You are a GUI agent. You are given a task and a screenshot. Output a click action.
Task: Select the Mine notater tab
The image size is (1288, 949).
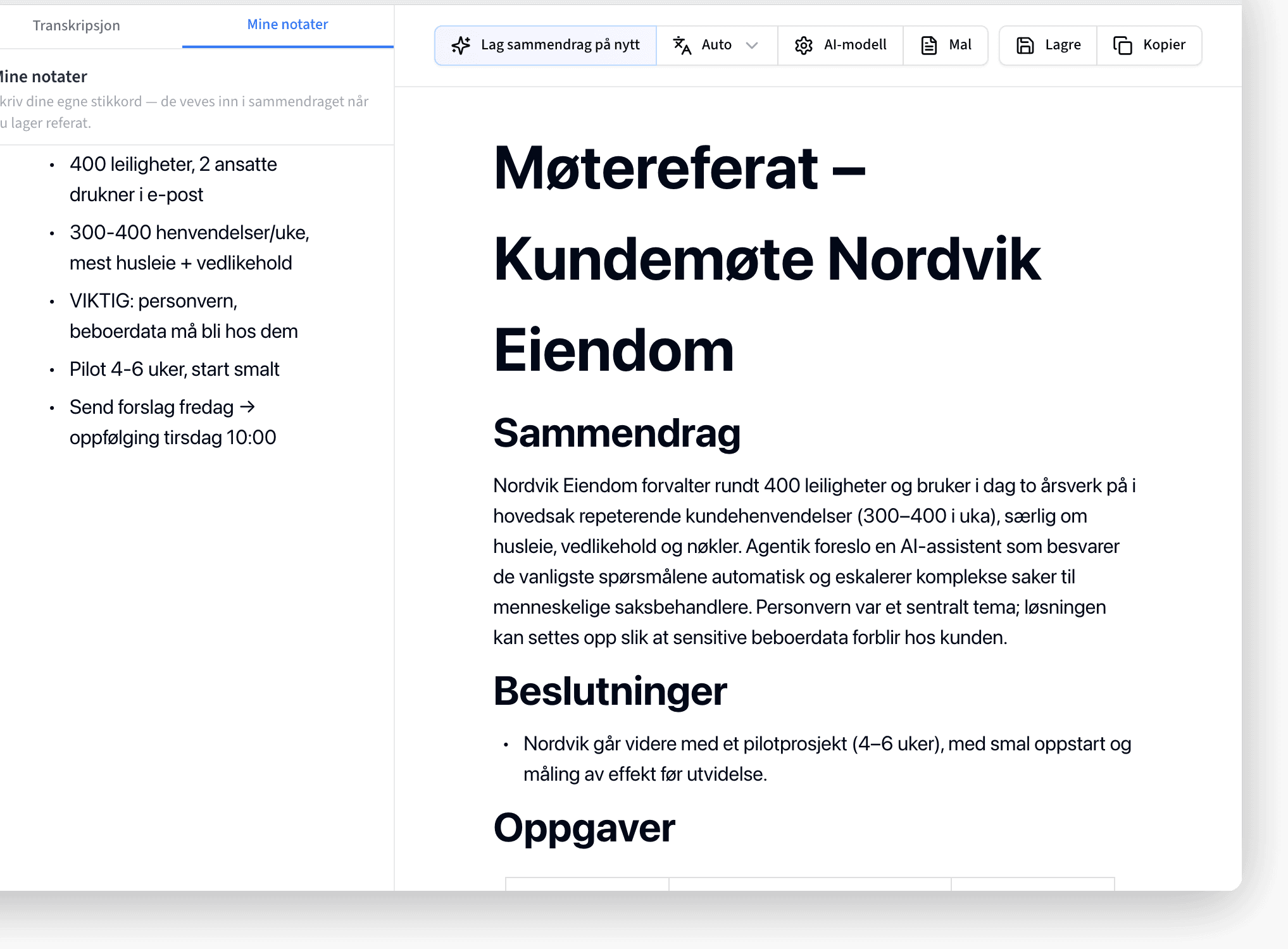coord(287,25)
